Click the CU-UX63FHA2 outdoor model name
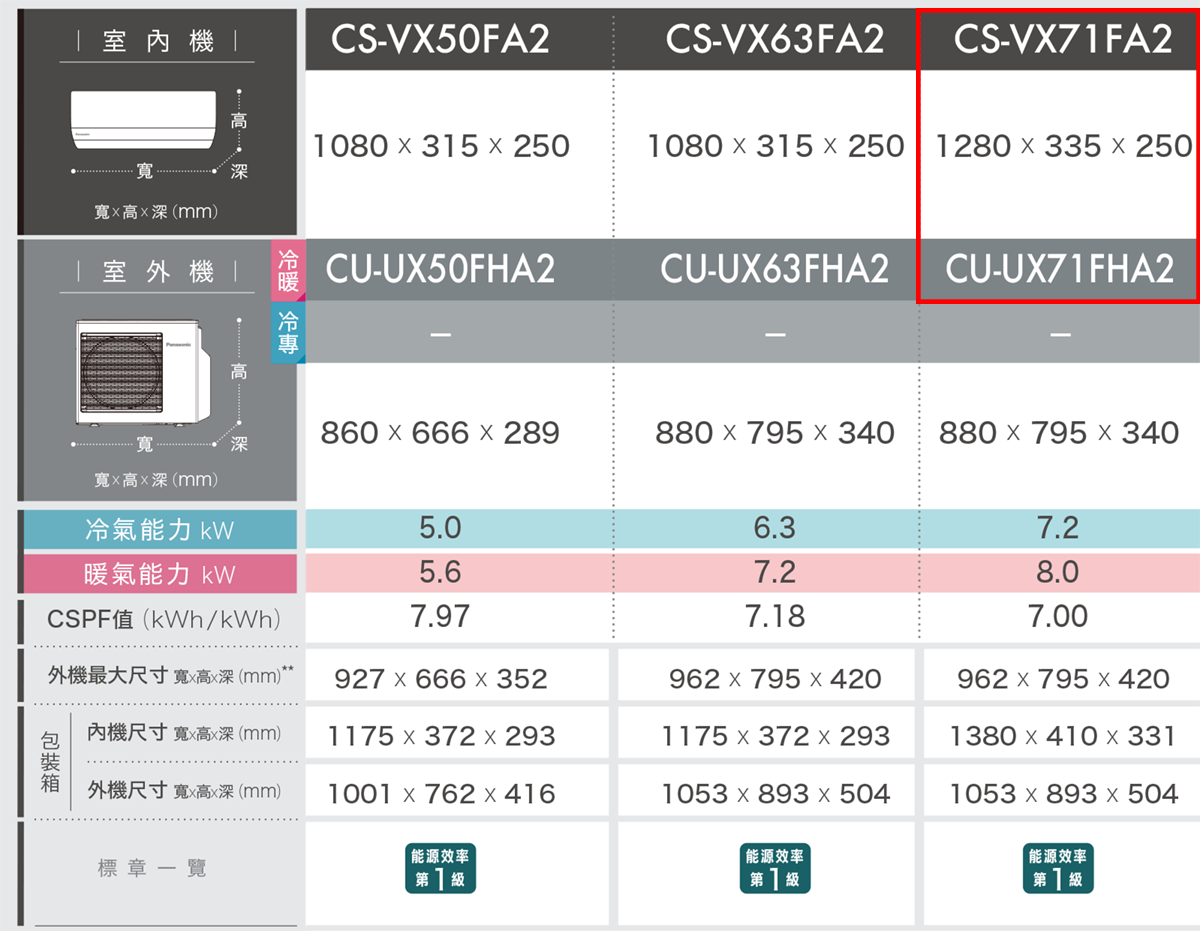 775,270
